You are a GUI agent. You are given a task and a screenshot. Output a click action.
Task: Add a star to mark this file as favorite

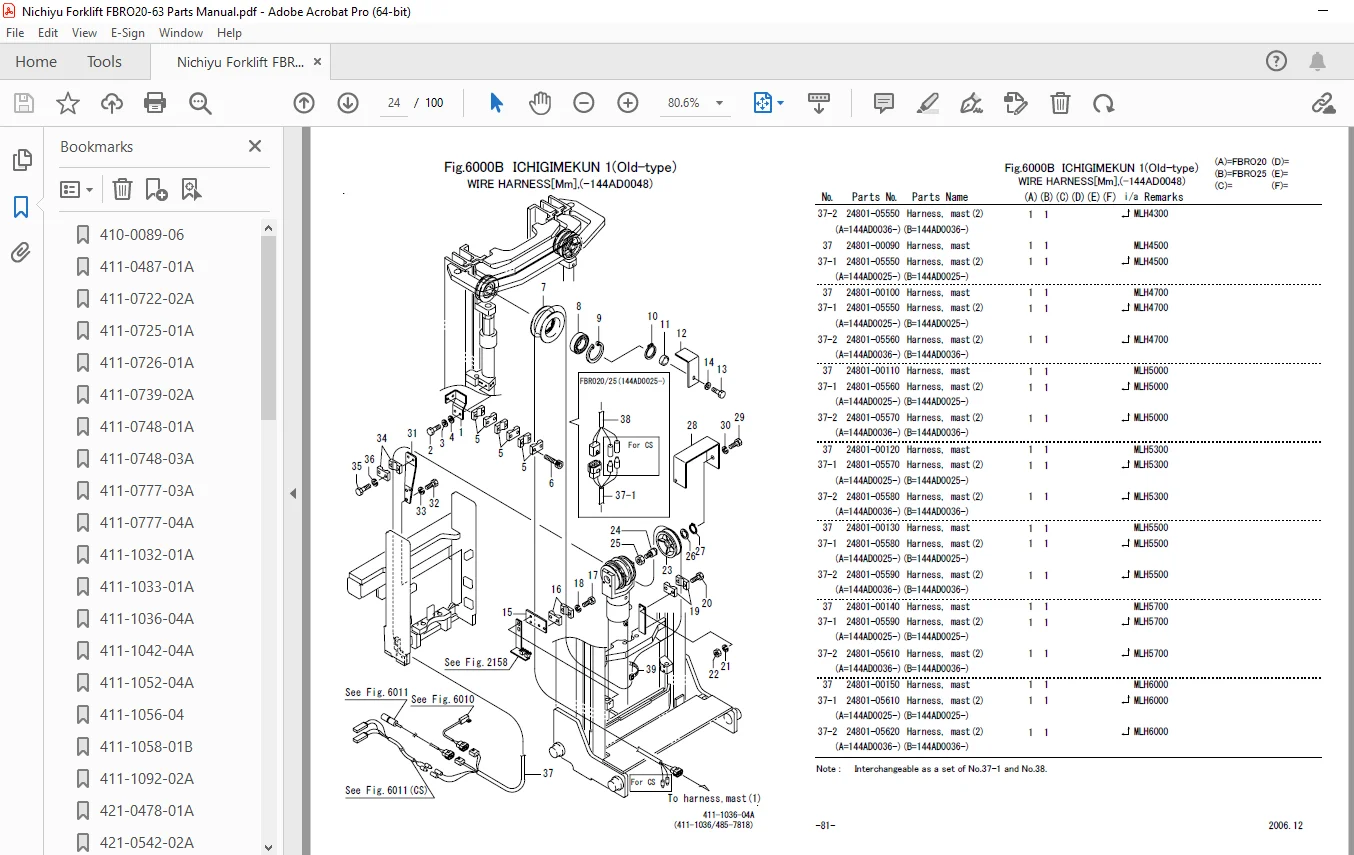[x=67, y=103]
